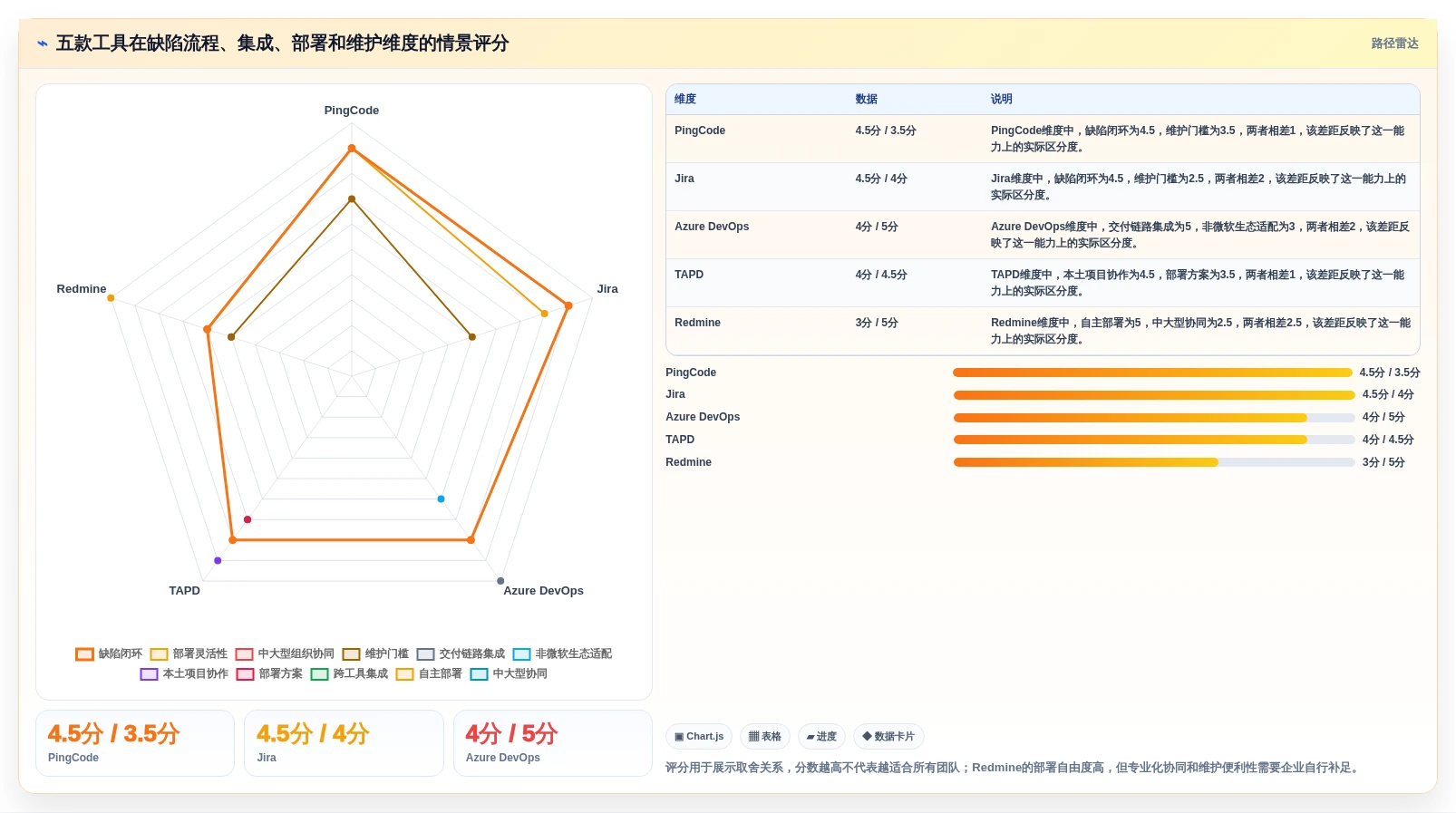Select the Jira table row name
1456x813 pixels.
click(x=684, y=179)
